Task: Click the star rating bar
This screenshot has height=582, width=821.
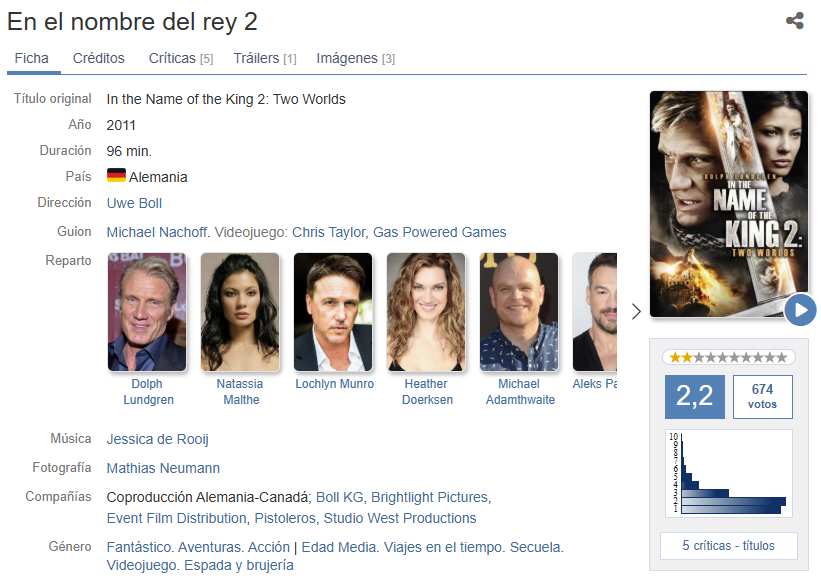Action: [728, 357]
